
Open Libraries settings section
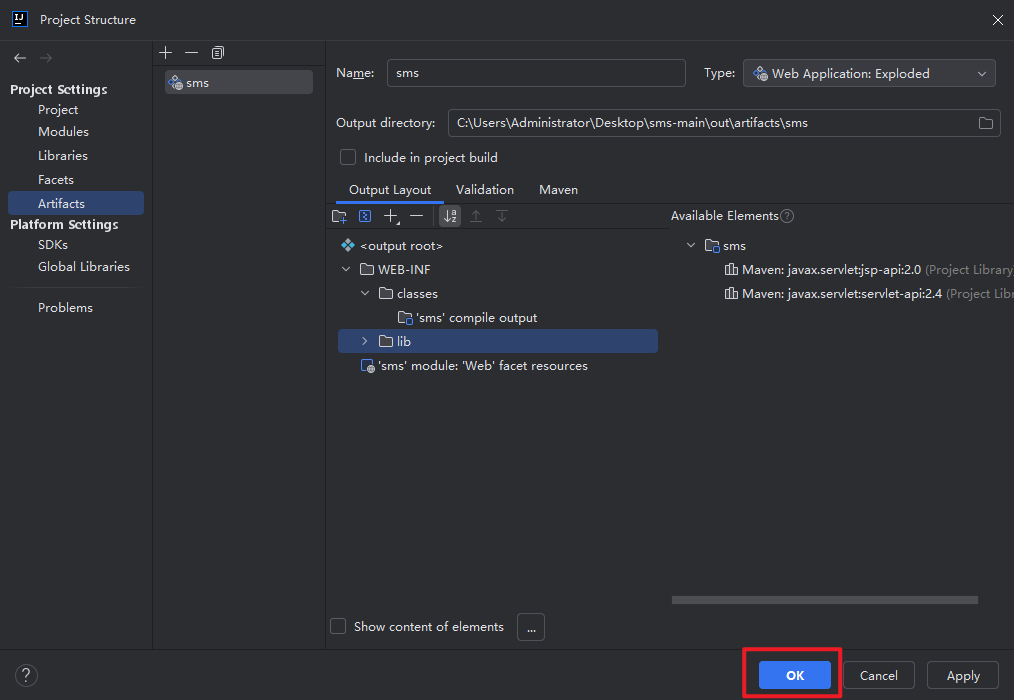(x=63, y=155)
